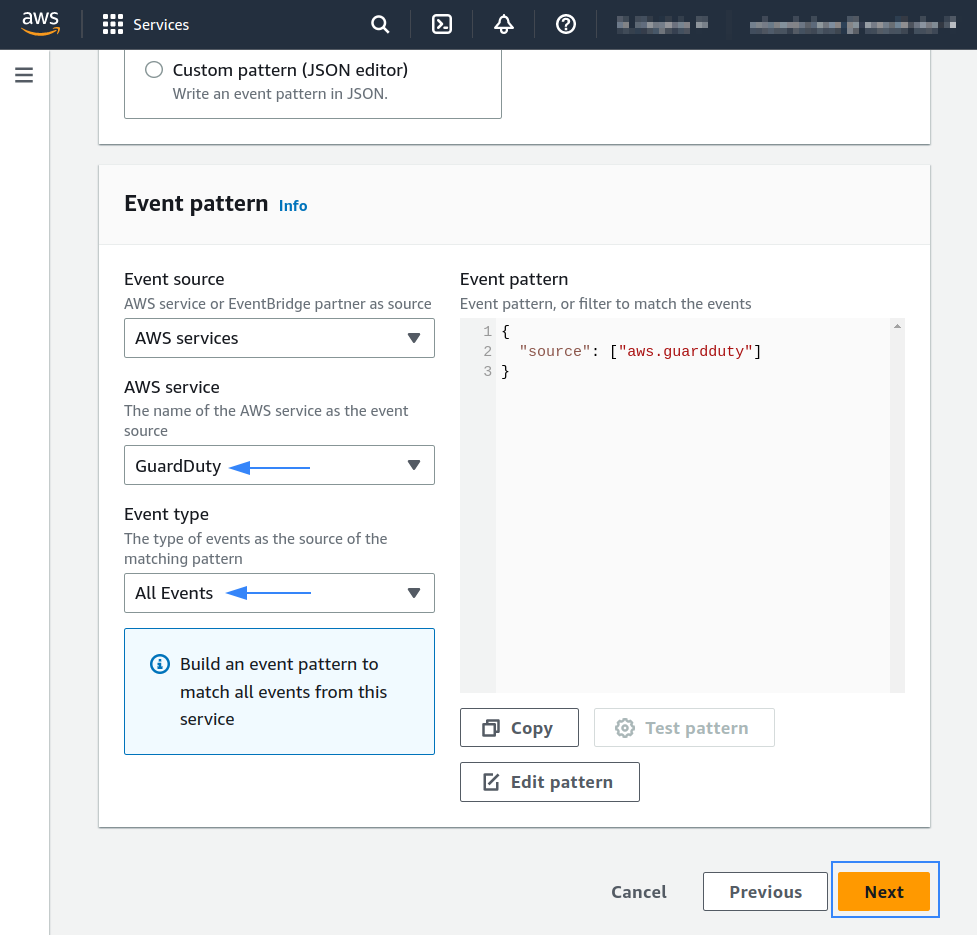Copy the event pattern

point(519,728)
